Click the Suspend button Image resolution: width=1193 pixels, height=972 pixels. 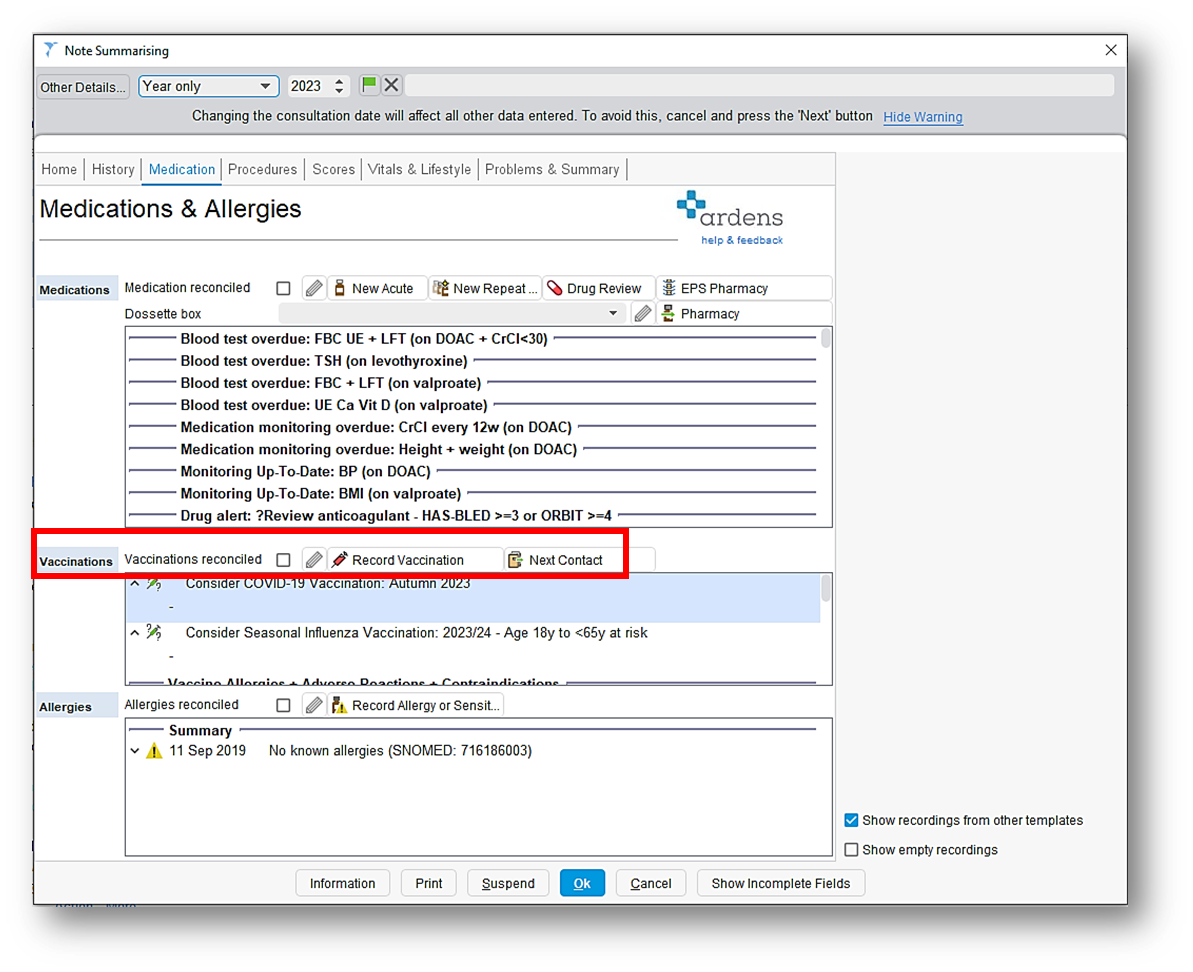508,883
